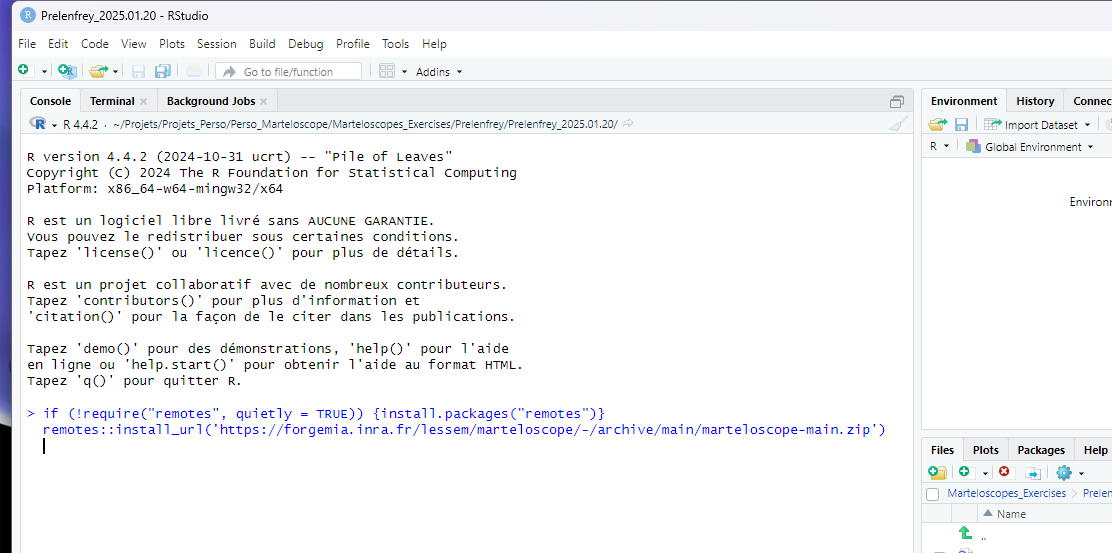Click the New Blank File plus icon

click(964, 472)
